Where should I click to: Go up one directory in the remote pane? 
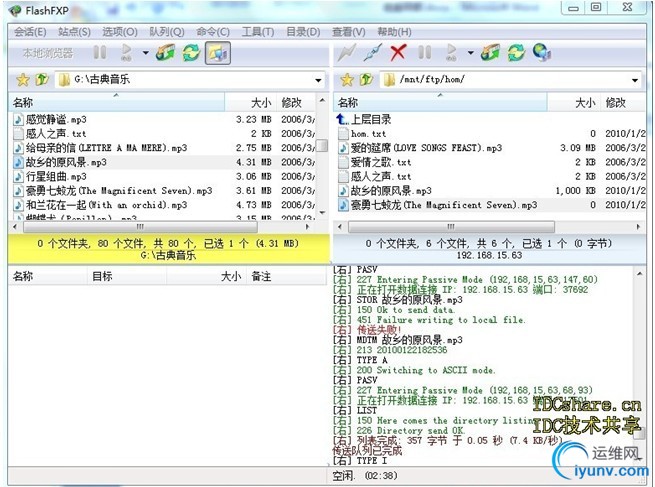click(366, 79)
